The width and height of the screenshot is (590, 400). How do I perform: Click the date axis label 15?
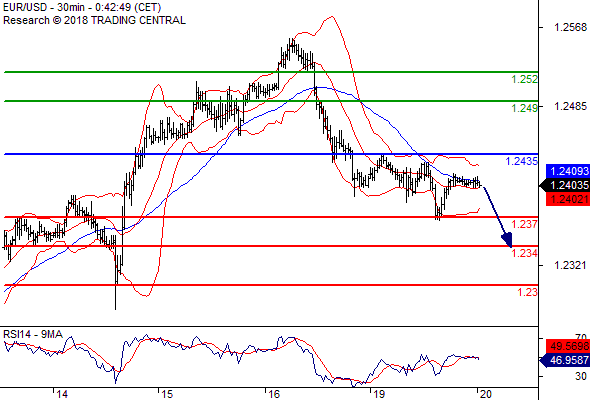pyautogui.click(x=167, y=394)
